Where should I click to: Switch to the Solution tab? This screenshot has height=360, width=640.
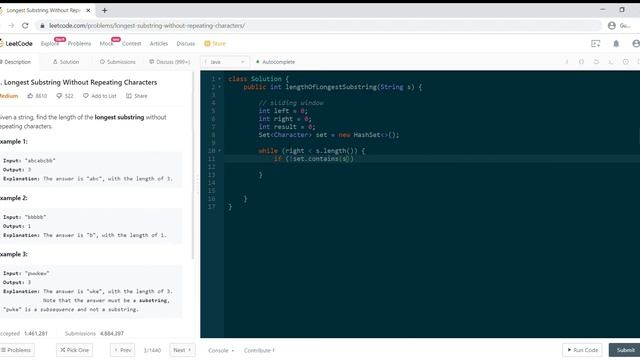(x=66, y=62)
